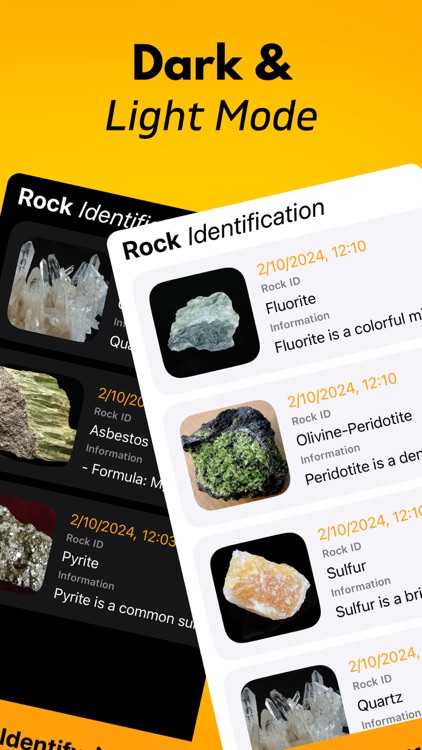Click the 'Rock ID' label above Olivine-Peridotite

tap(311, 417)
